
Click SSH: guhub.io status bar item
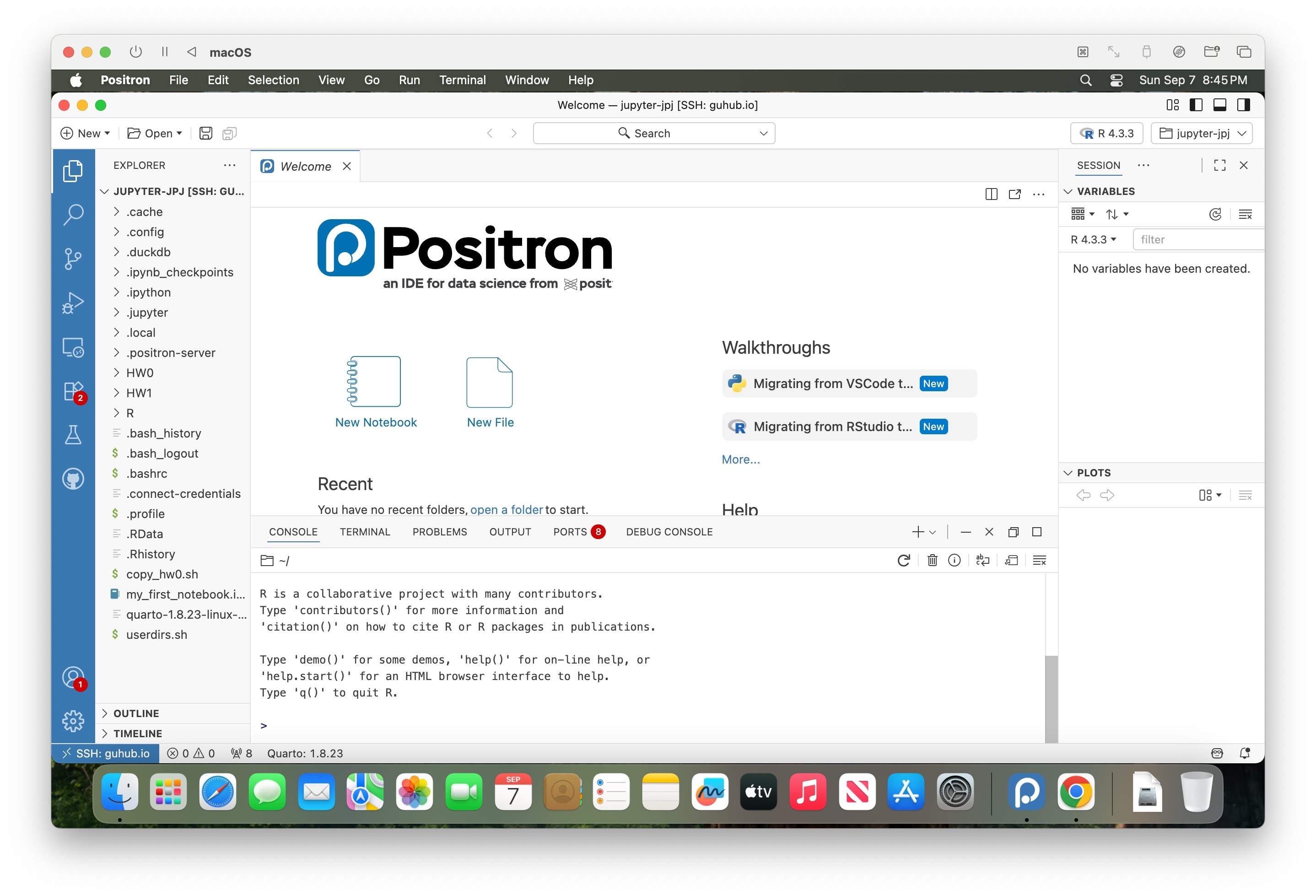pyautogui.click(x=106, y=753)
